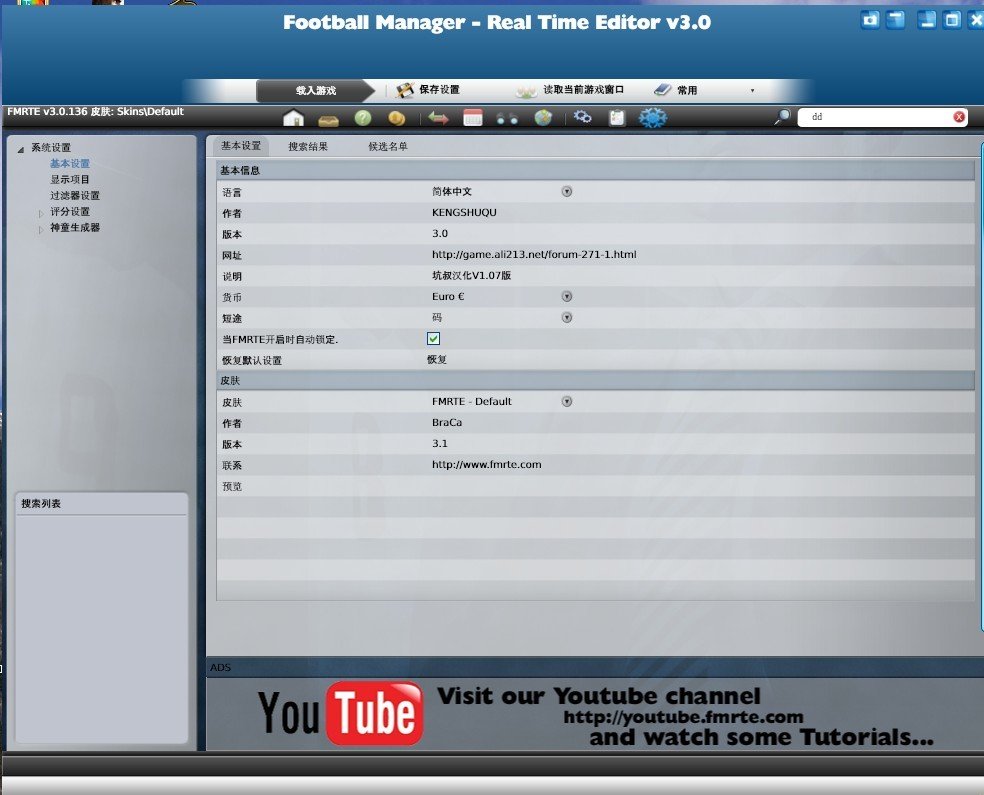Screen dimensions: 984x795
Task: Uncheck auto-lock when FMRTE opens checkbox
Action: pyautogui.click(x=434, y=339)
